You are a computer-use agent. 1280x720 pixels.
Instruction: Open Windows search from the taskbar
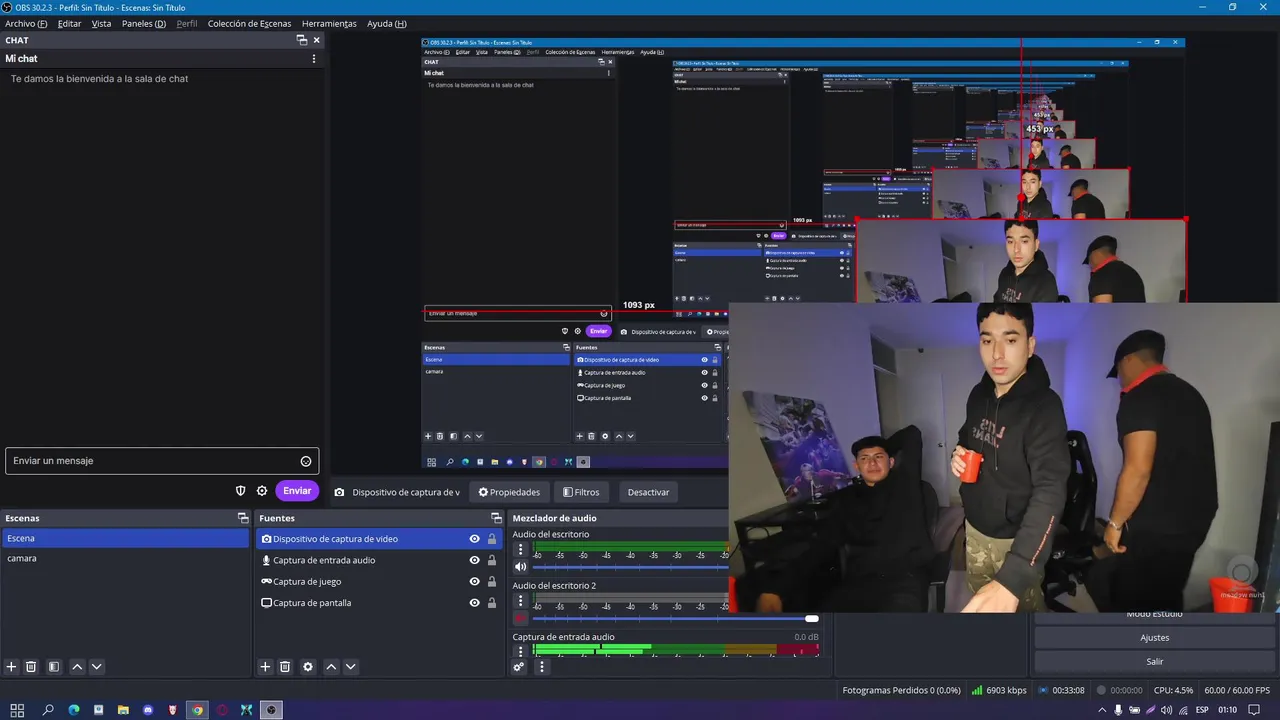point(48,710)
